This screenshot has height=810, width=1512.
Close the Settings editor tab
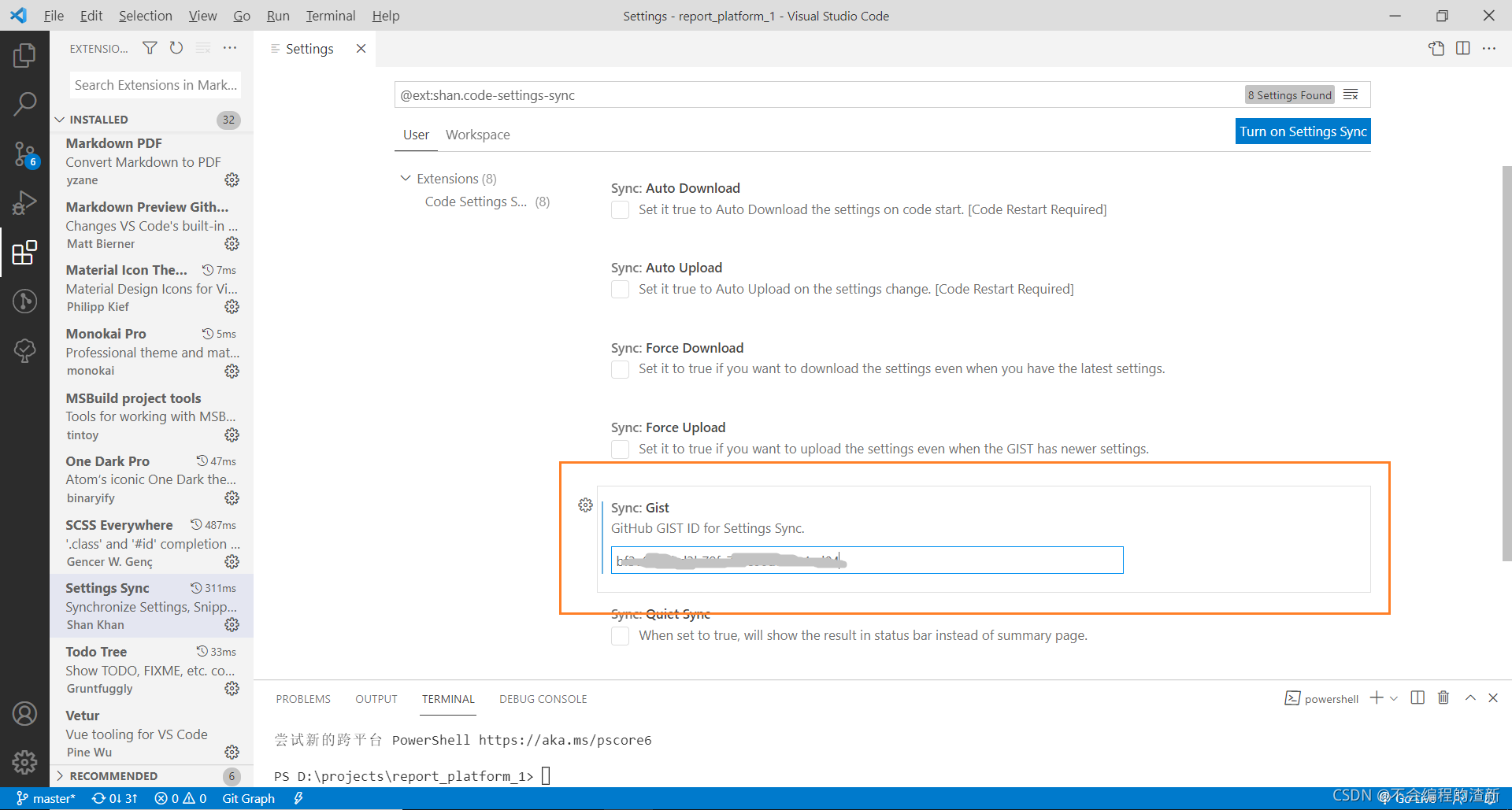361,49
